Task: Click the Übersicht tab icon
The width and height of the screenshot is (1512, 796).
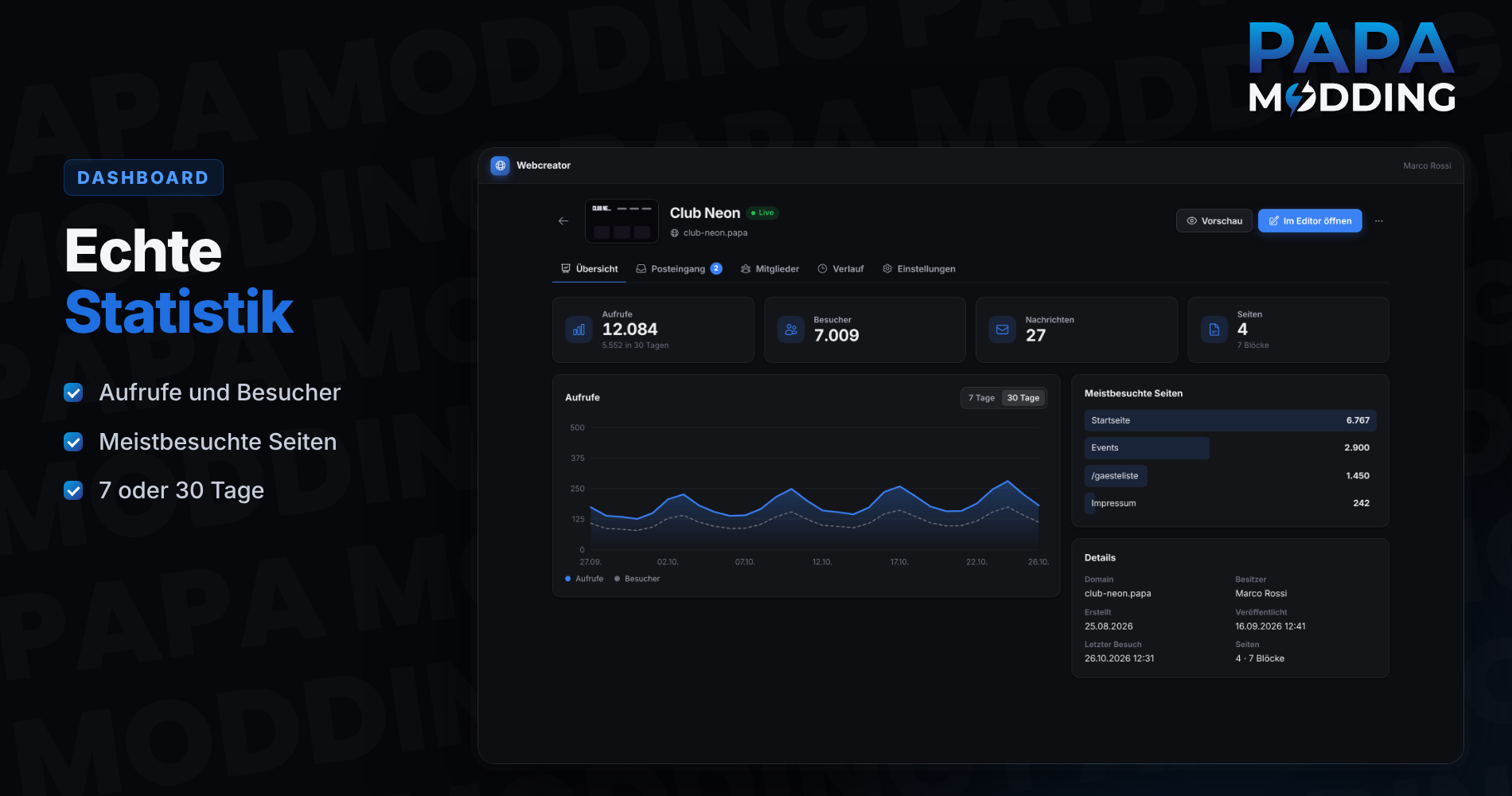Action: (566, 269)
